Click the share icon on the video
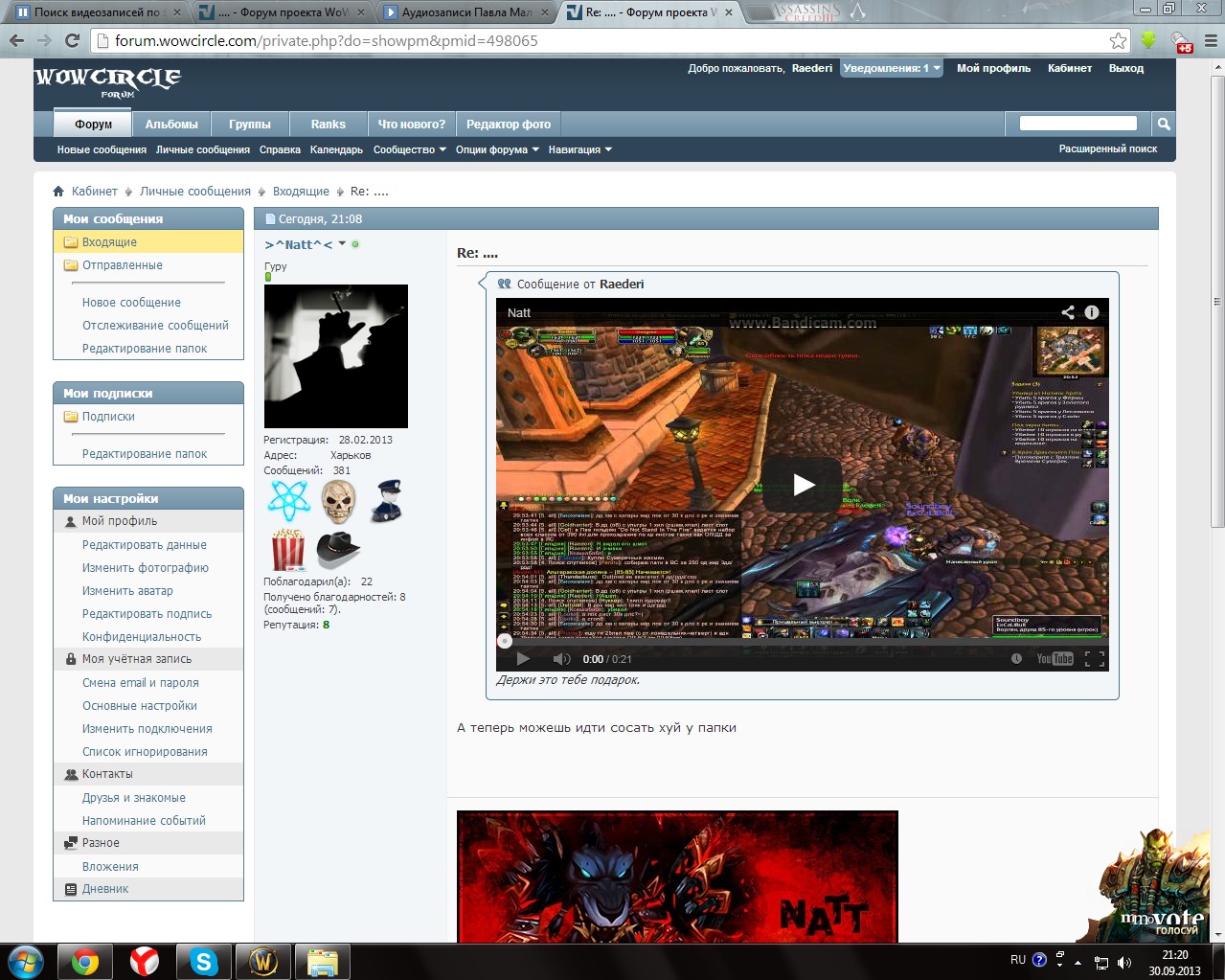Screen dimensions: 1225x980 click(1068, 312)
